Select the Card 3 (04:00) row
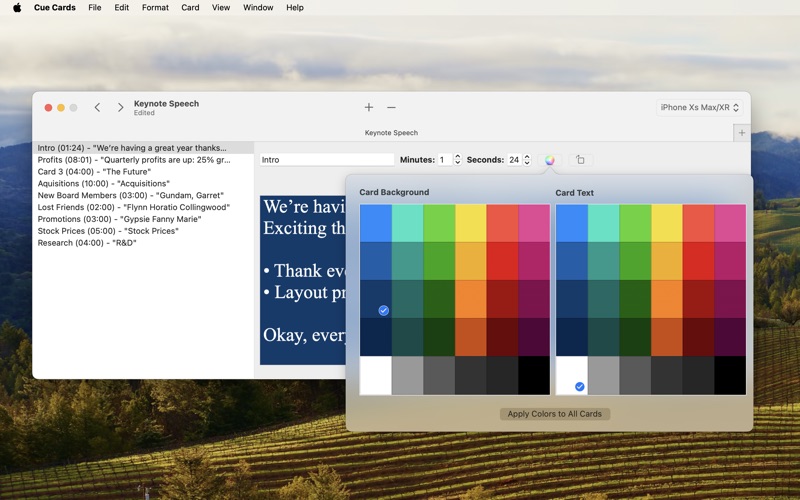Image resolution: width=800 pixels, height=500 pixels. 143,171
